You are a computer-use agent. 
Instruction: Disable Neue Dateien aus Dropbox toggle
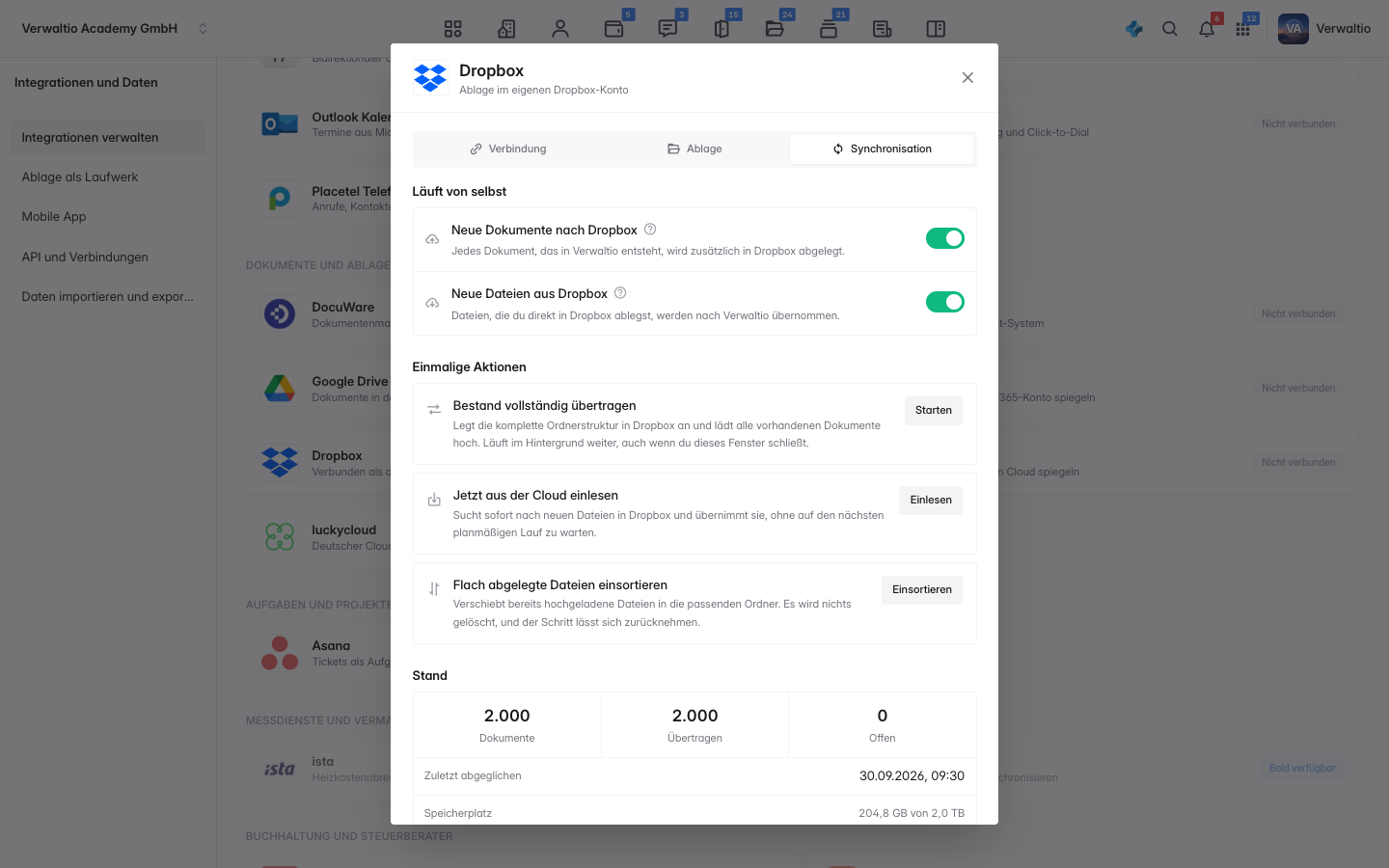945,302
